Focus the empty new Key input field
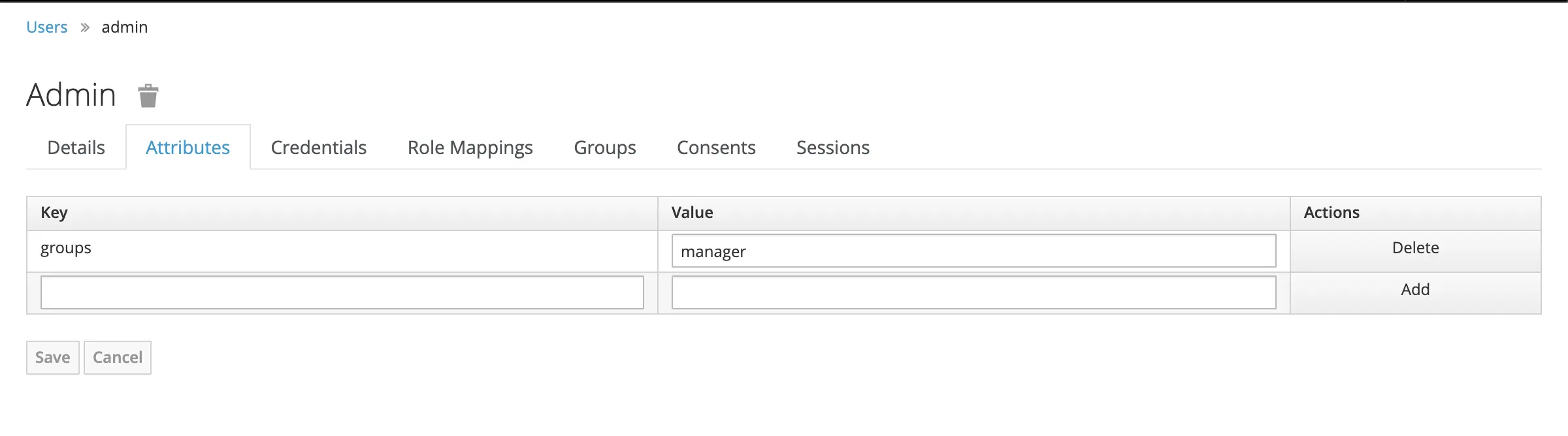 tap(342, 292)
